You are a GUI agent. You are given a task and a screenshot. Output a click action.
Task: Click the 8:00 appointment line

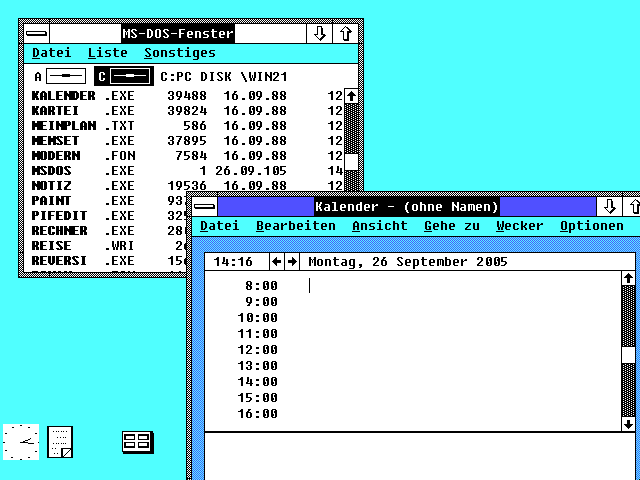click(413, 286)
